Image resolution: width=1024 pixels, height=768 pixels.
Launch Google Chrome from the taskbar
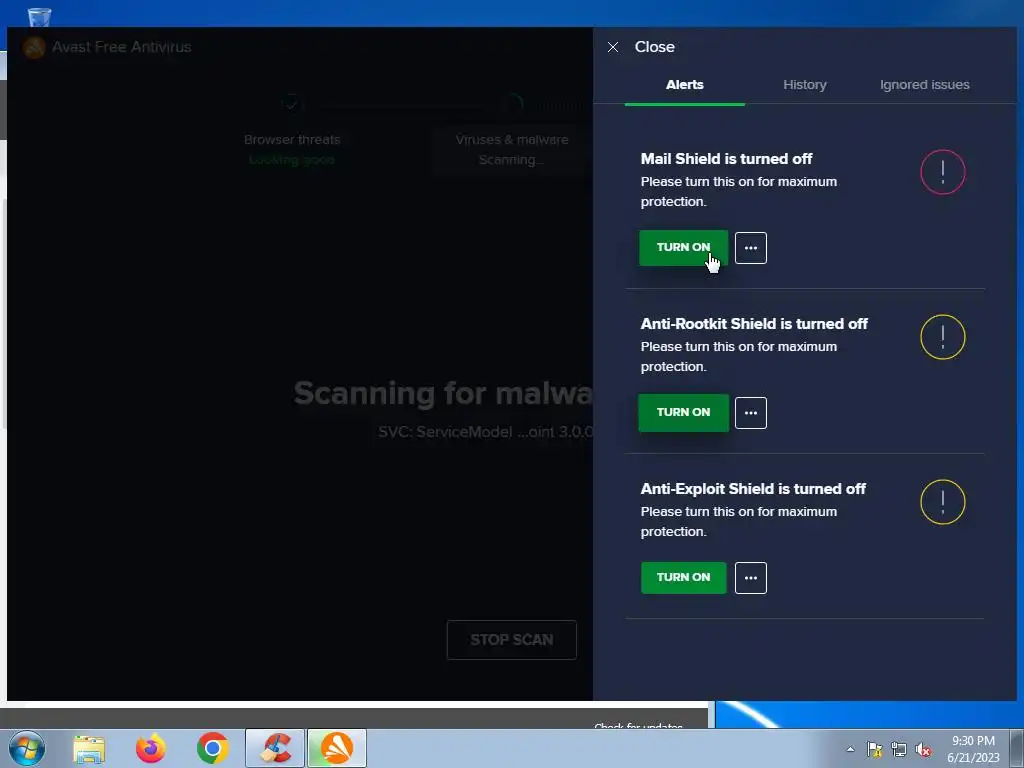click(x=212, y=748)
